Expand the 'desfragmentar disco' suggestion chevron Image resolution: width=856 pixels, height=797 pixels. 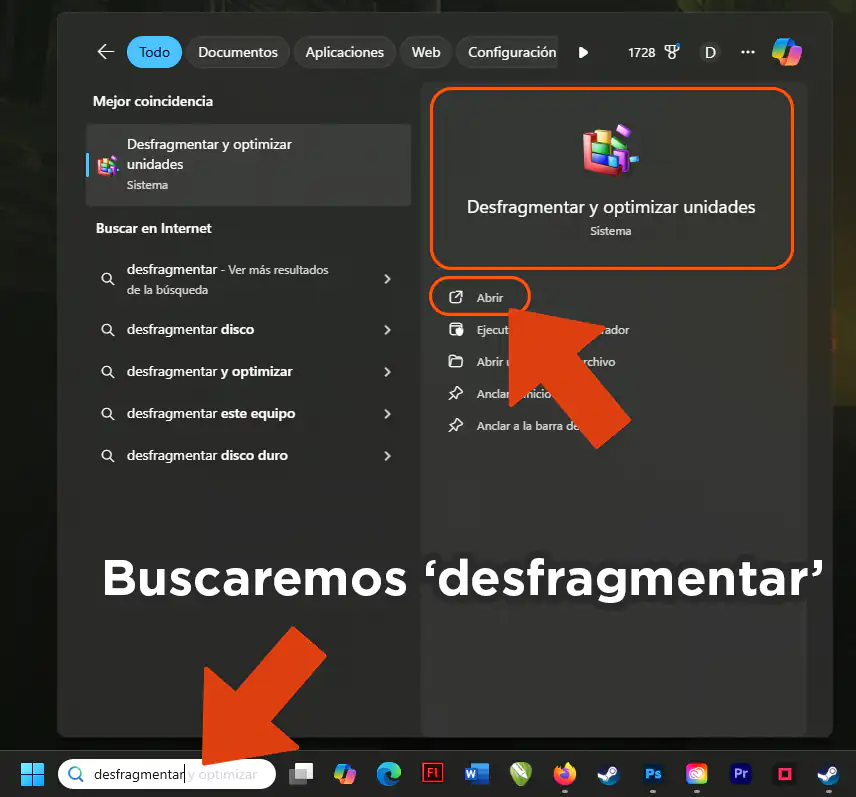pyautogui.click(x=388, y=330)
